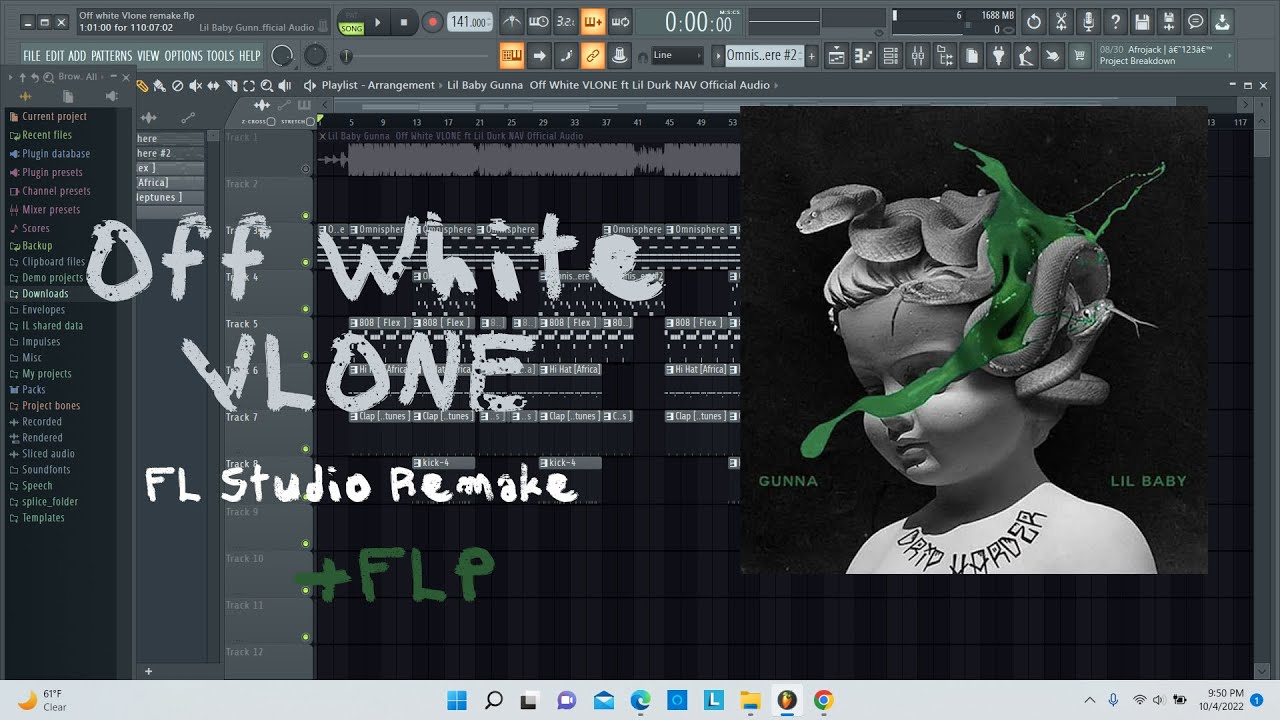Image resolution: width=1280 pixels, height=720 pixels.
Task: Adjust the master volume knob
Action: (283, 56)
